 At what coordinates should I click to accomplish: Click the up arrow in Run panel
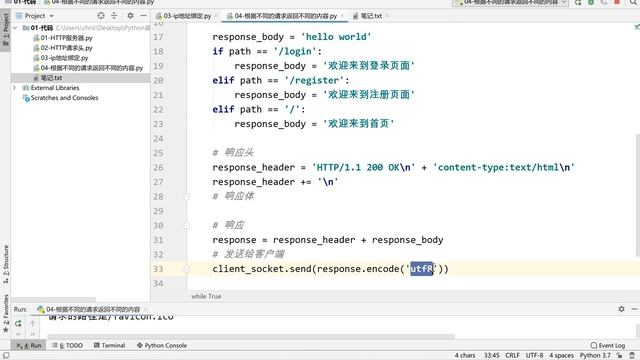tap(32, 323)
